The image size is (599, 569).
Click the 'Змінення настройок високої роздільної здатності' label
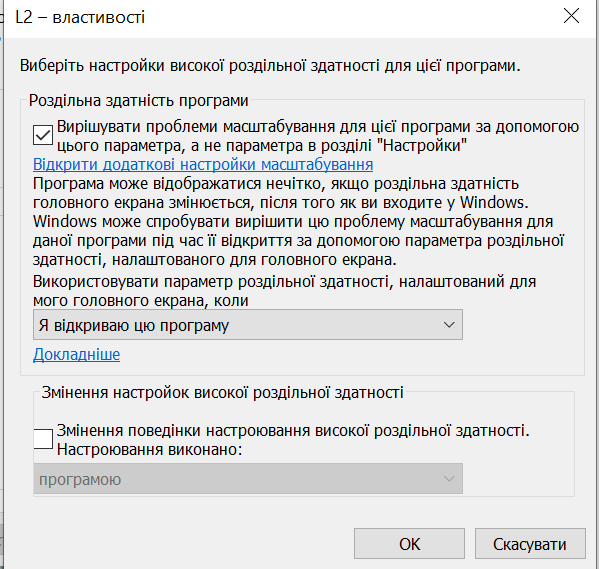pyautogui.click(x=223, y=392)
